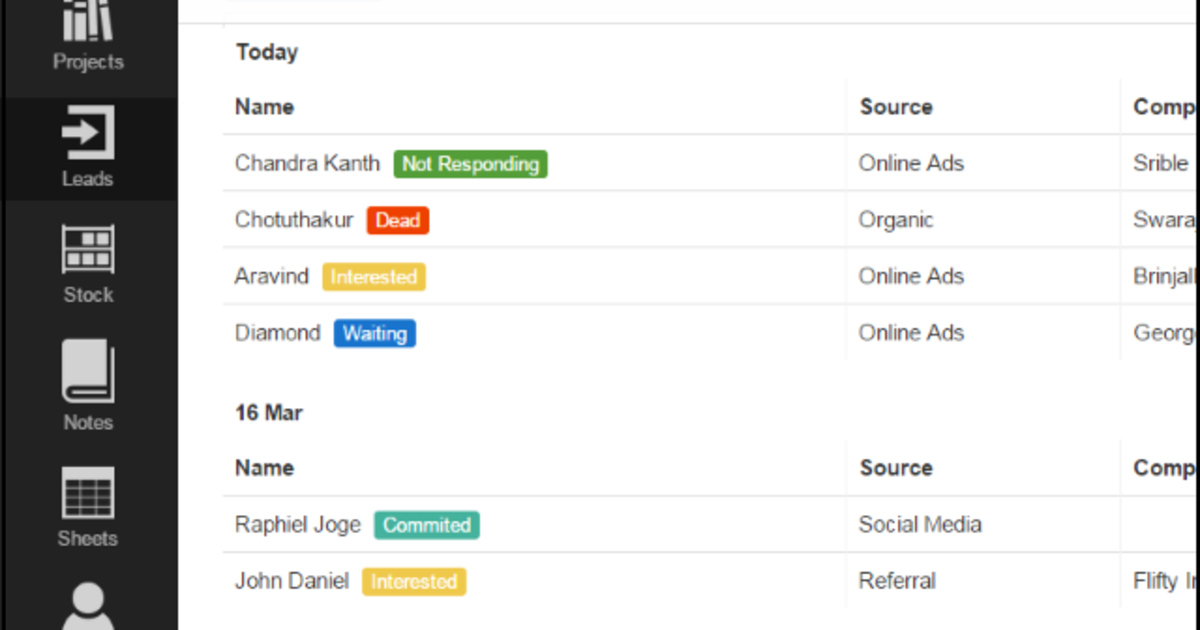Click the Waiting badge next to Diamond

[x=374, y=333]
